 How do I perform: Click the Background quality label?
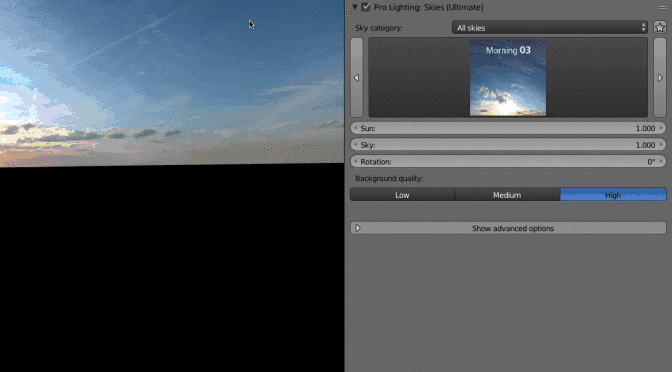pyautogui.click(x=389, y=178)
